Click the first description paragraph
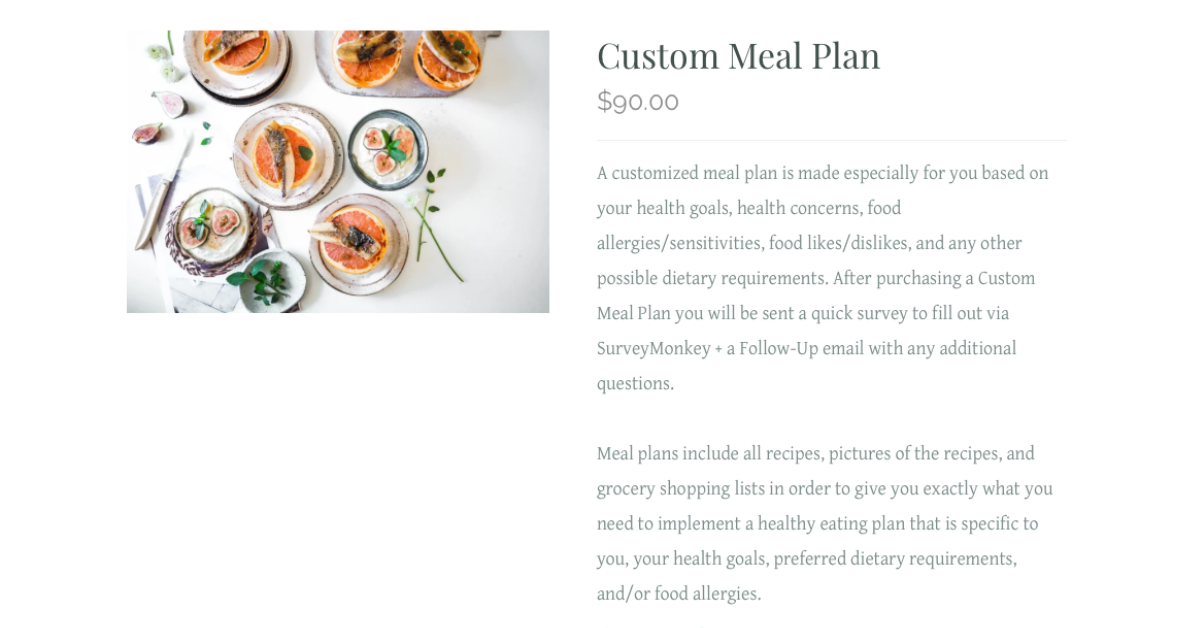The height and width of the screenshot is (628, 1200). (823, 278)
